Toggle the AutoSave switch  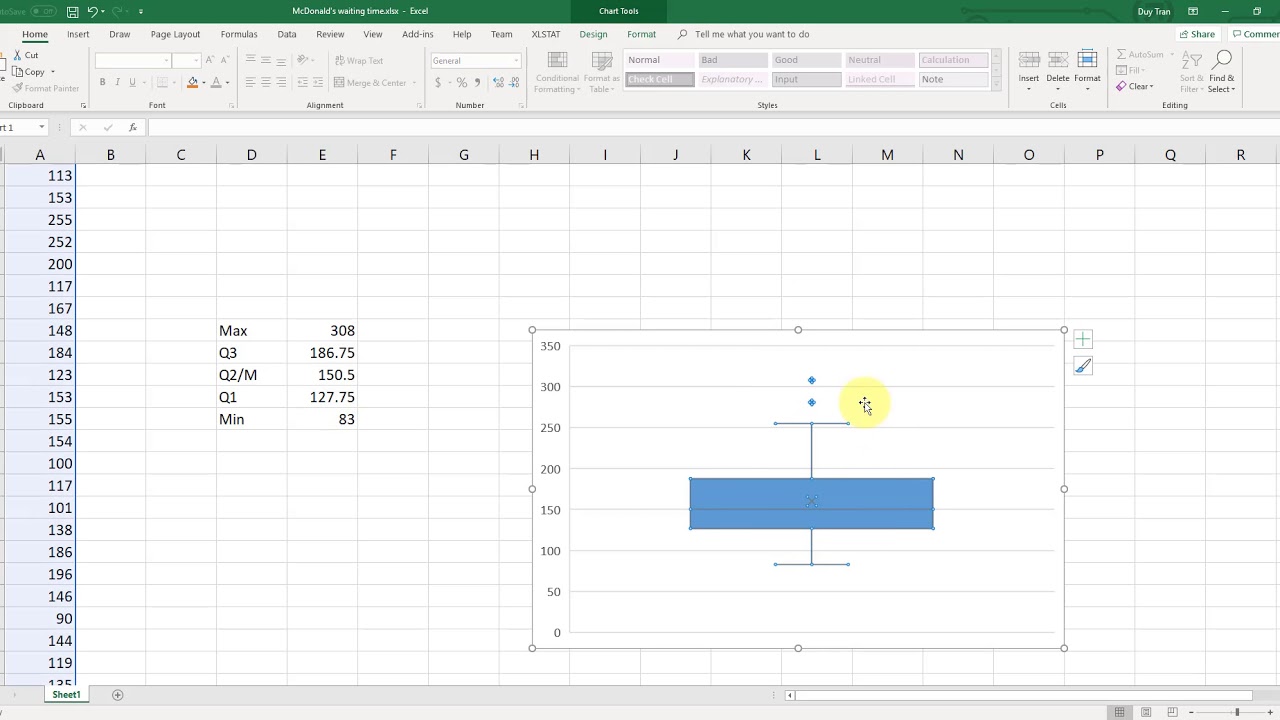coord(42,12)
